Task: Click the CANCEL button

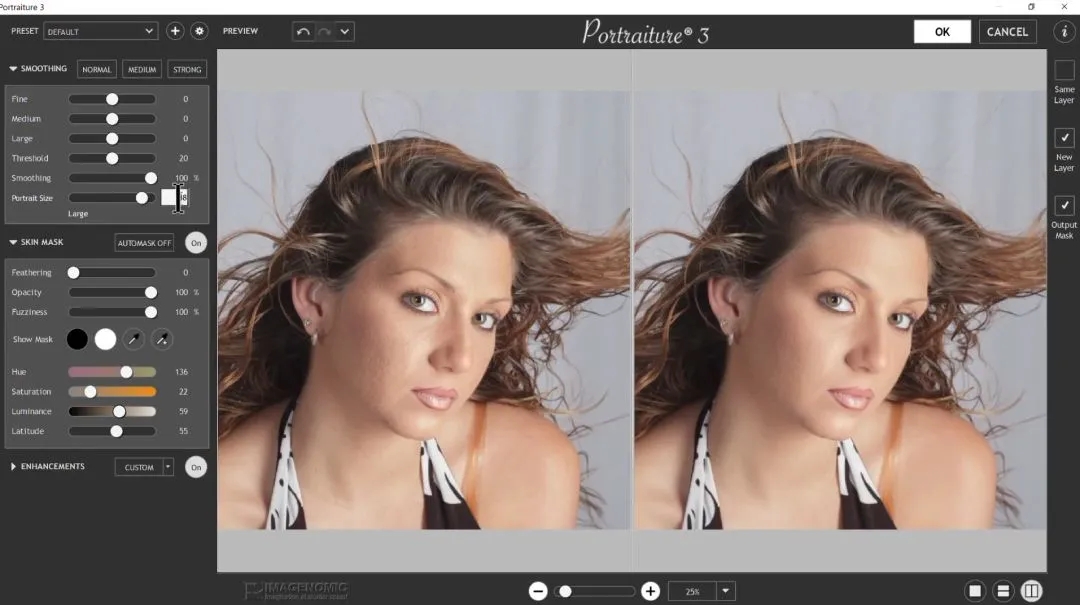Action: point(1008,32)
